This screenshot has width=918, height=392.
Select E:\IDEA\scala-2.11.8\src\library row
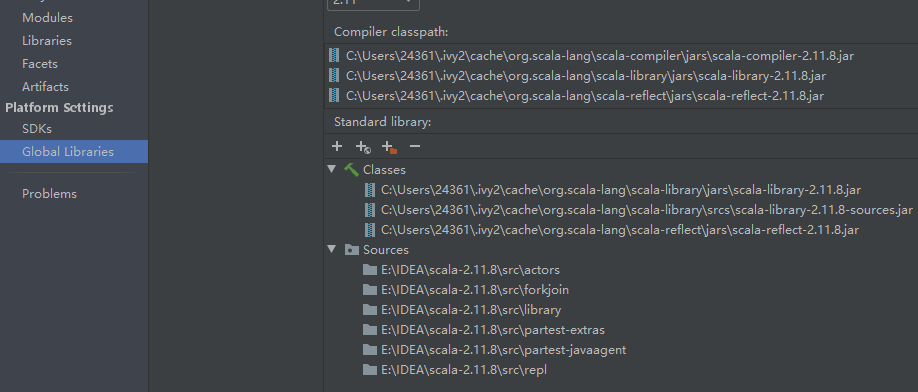(471, 310)
